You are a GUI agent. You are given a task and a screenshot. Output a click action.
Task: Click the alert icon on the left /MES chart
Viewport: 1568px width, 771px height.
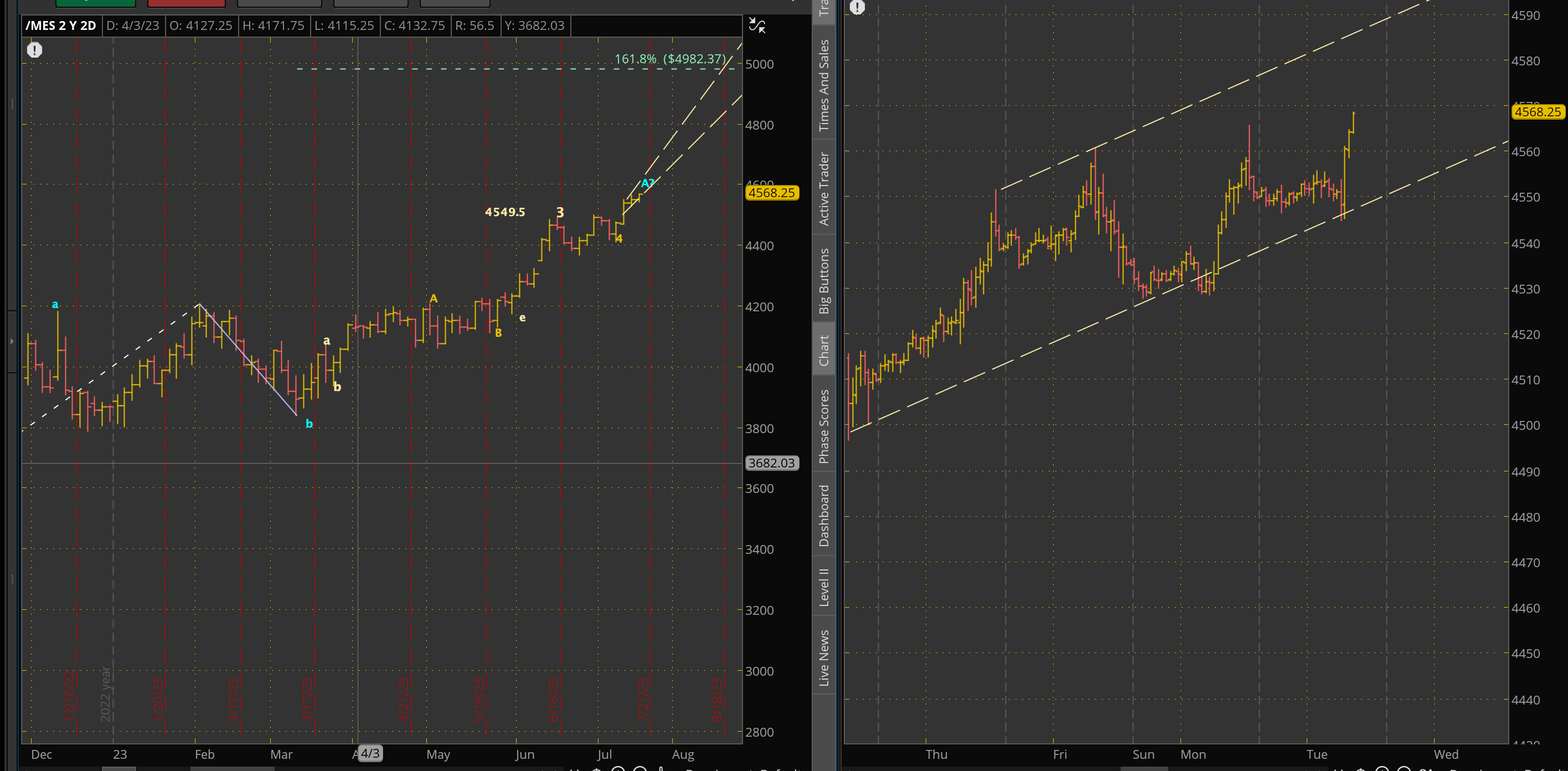35,50
